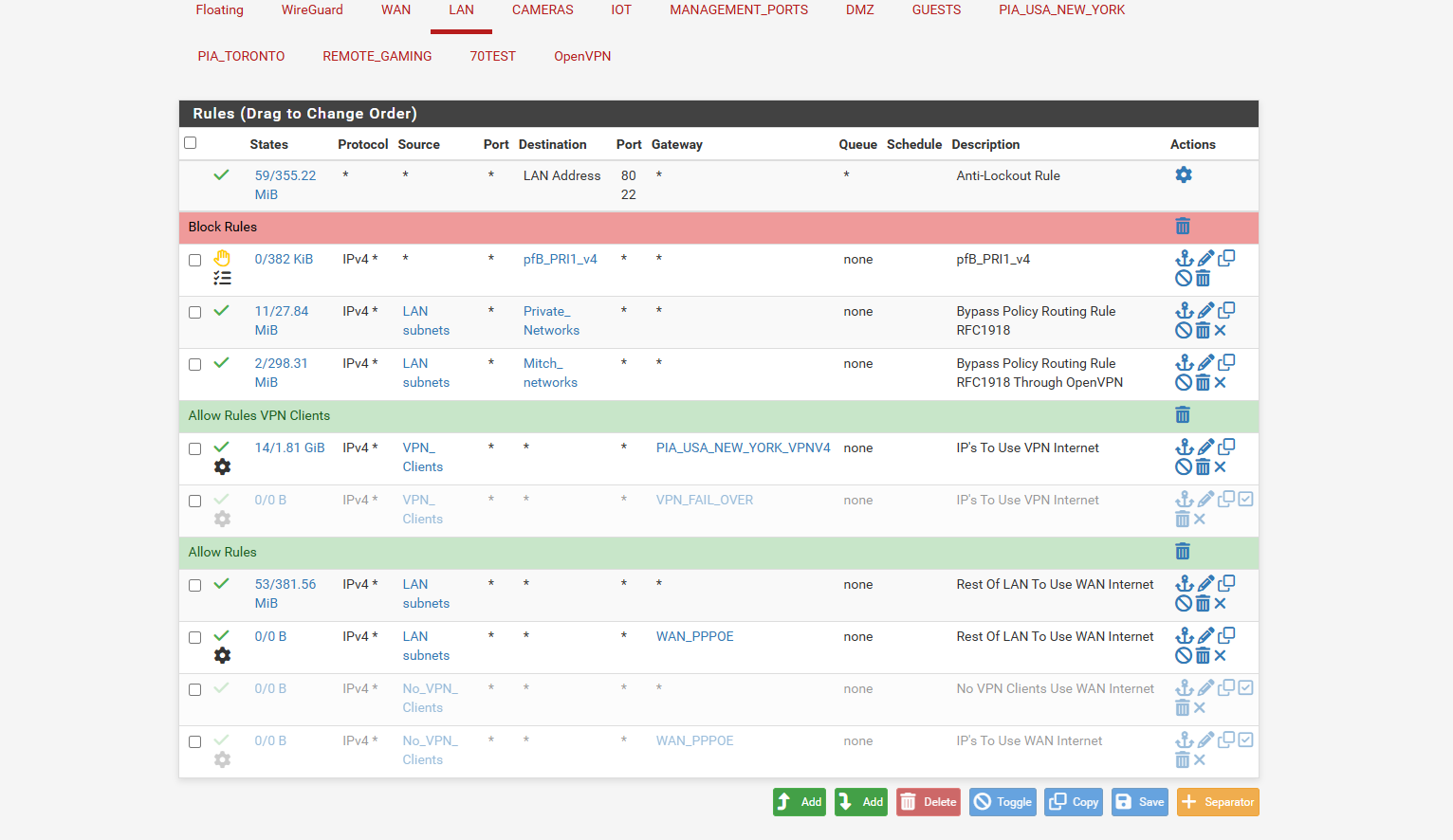This screenshot has height=840, width=1453.
Task: Select the PIA_TORONTO tab
Action: [241, 56]
